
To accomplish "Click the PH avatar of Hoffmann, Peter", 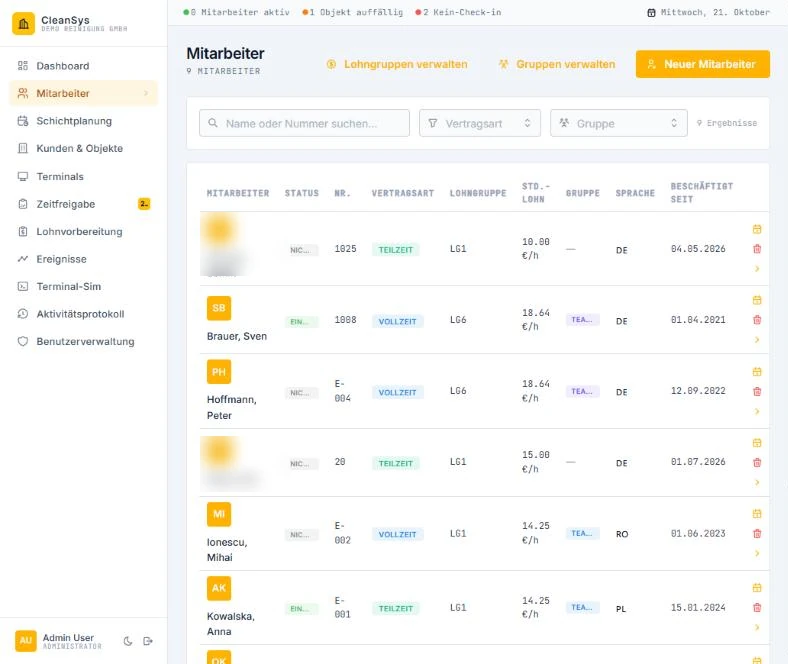I will click(x=219, y=372).
